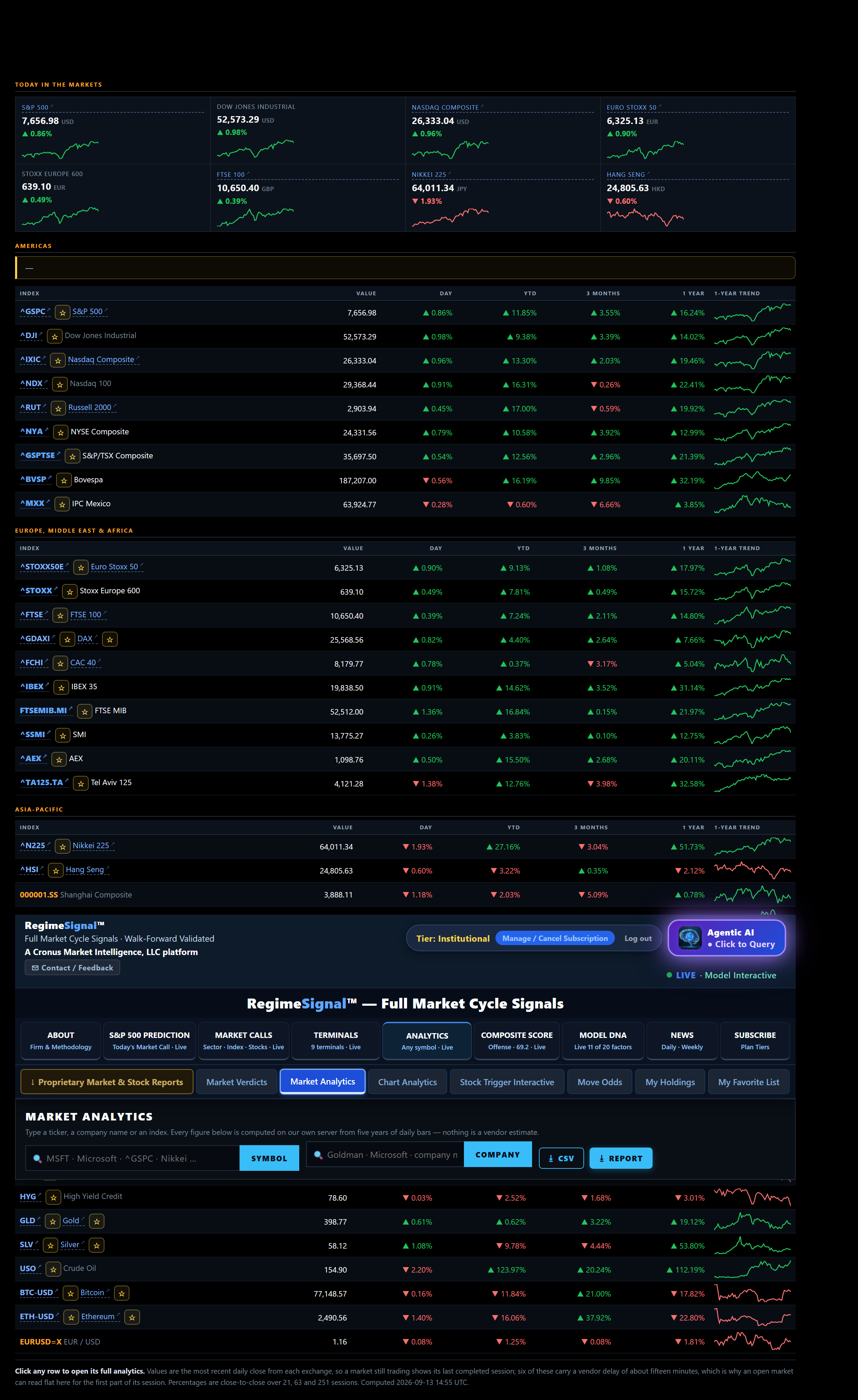The image size is (858, 1400).
Task: Switch to the S&P 500 PREDICTION tab
Action: click(149, 1040)
